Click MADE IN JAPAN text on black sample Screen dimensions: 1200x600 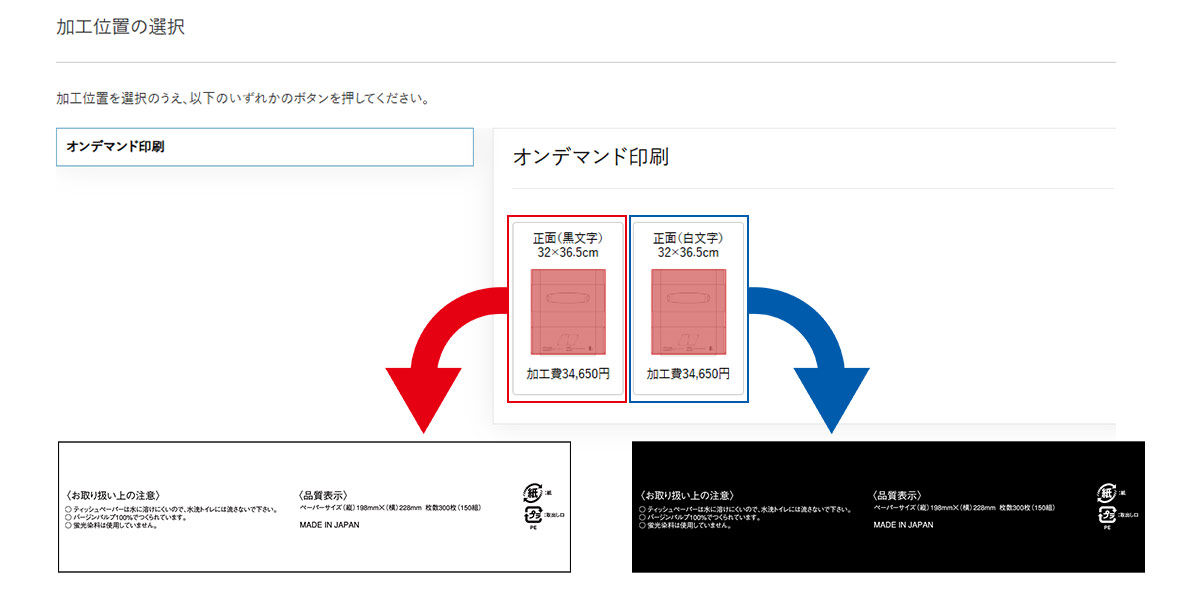tap(903, 524)
